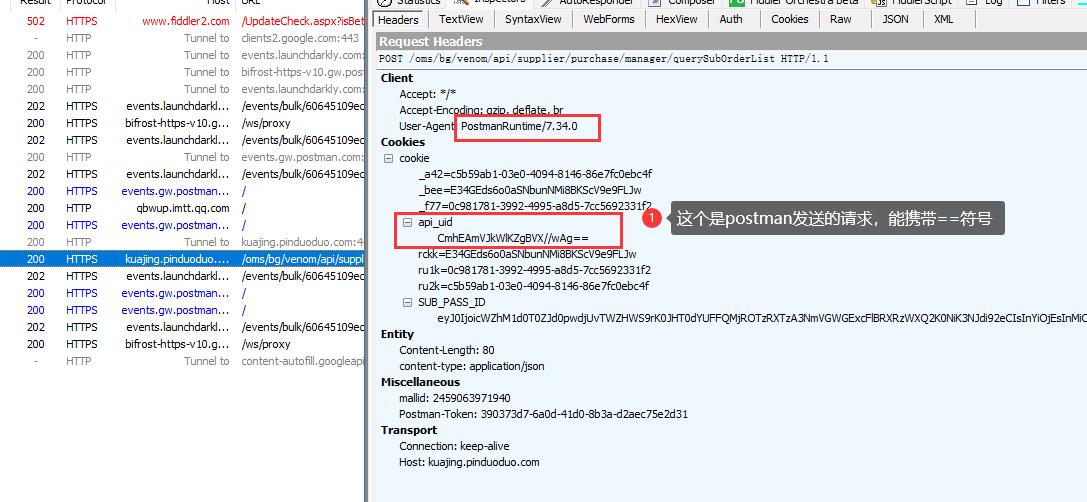Select the Tunnel to events.gw.postman.com session
This screenshot has height=502, width=1087.
tap(182, 157)
